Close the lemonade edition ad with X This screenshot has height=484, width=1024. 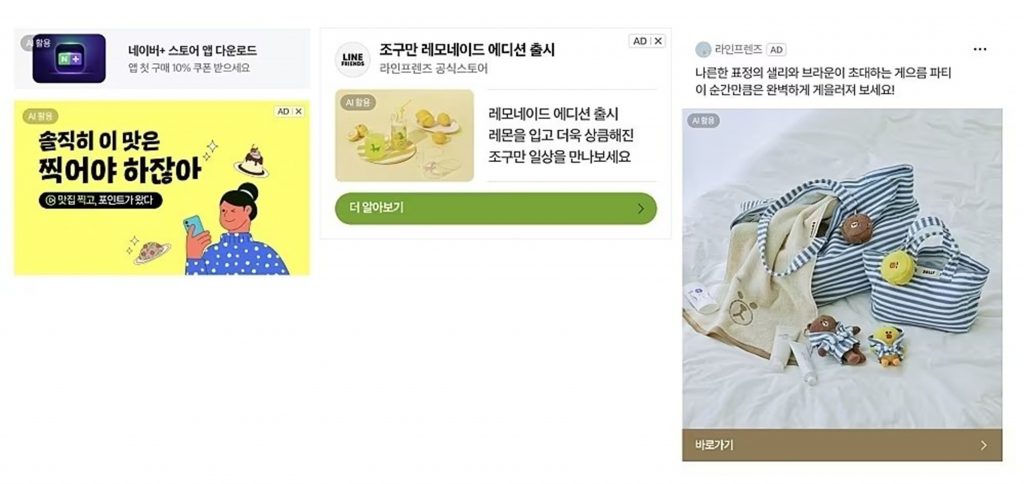click(x=658, y=41)
